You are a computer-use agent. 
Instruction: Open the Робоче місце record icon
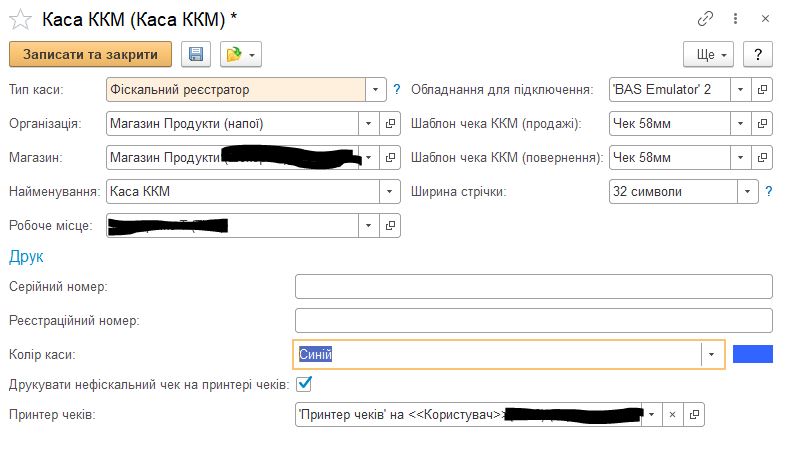coord(391,225)
